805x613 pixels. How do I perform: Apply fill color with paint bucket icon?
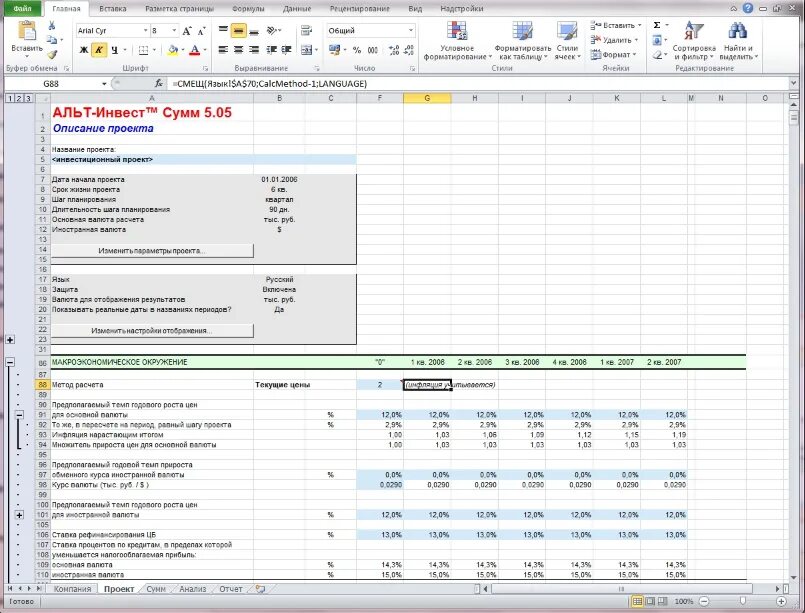pos(173,50)
